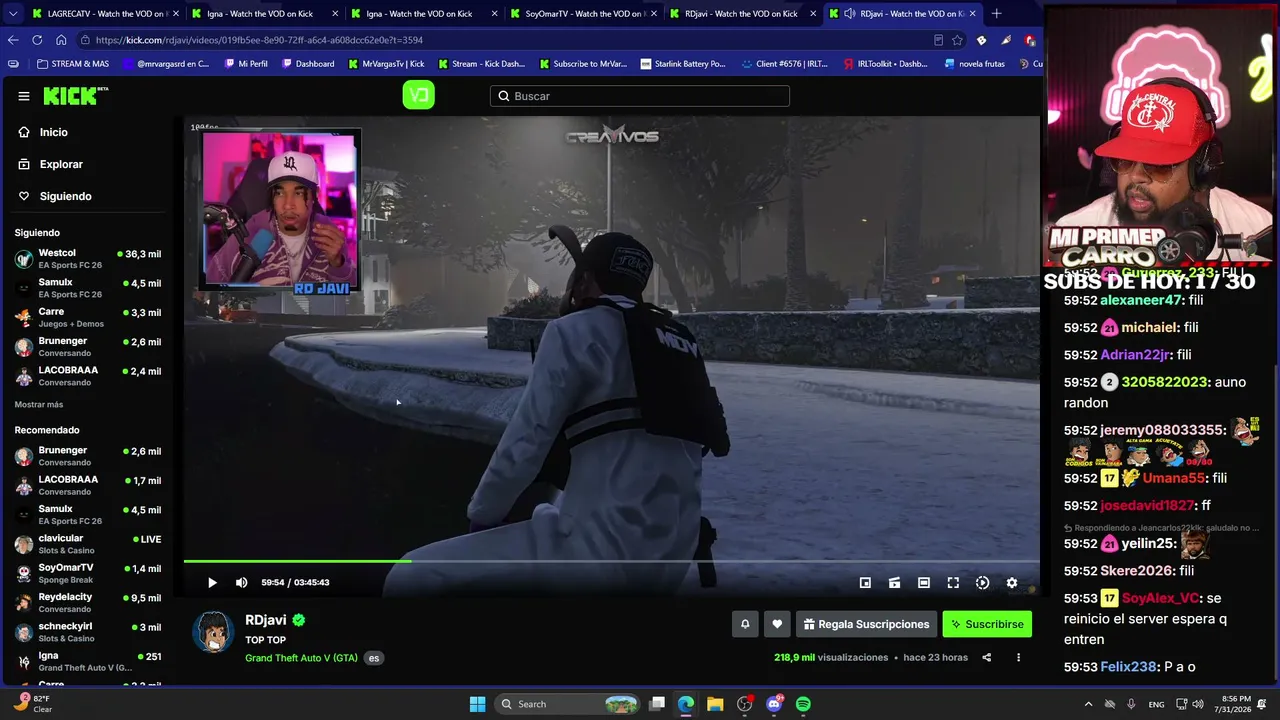Open the Windows Start menu
Image resolution: width=1280 pixels, height=720 pixels.
coord(477,704)
